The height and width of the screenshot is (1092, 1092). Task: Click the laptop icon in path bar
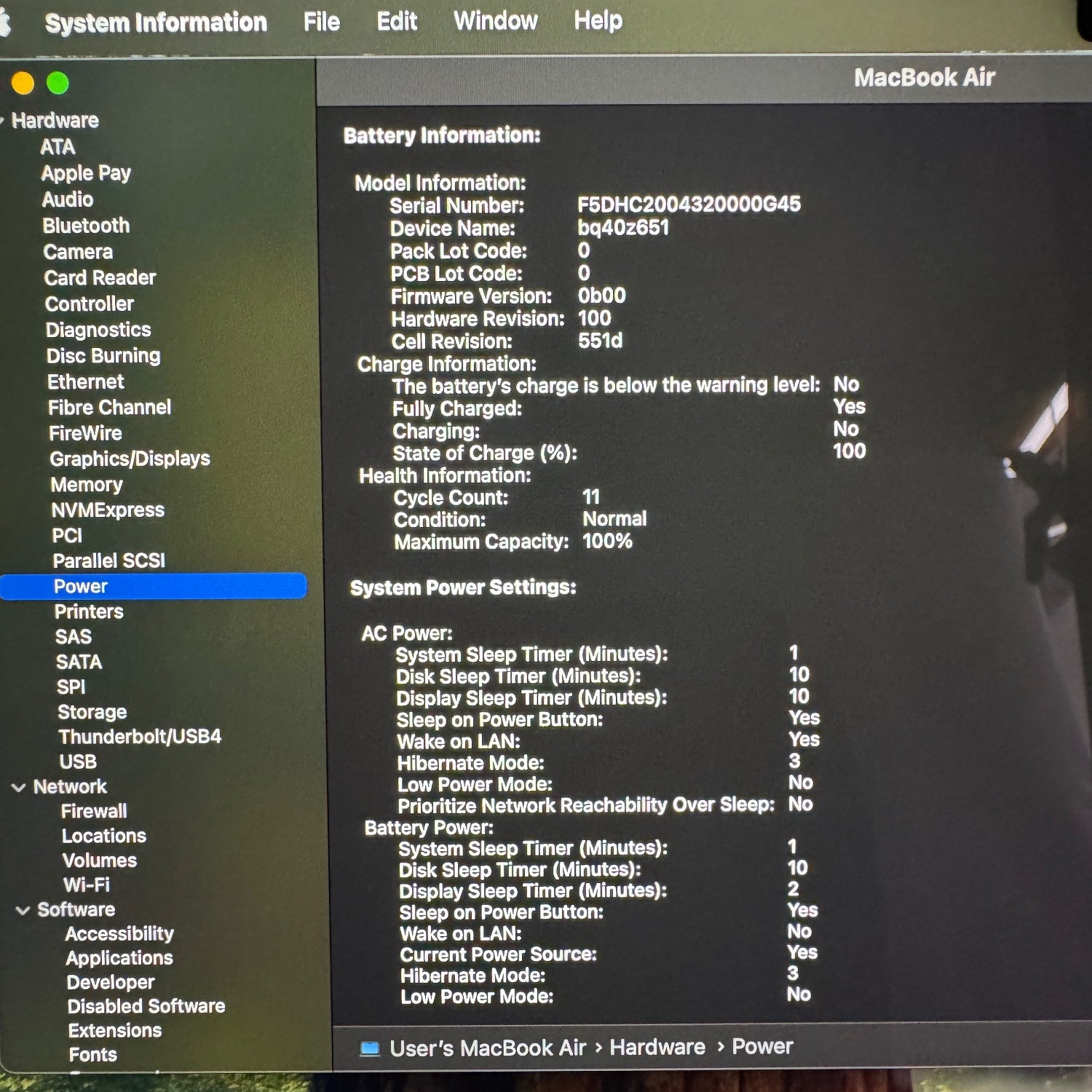(x=370, y=1048)
